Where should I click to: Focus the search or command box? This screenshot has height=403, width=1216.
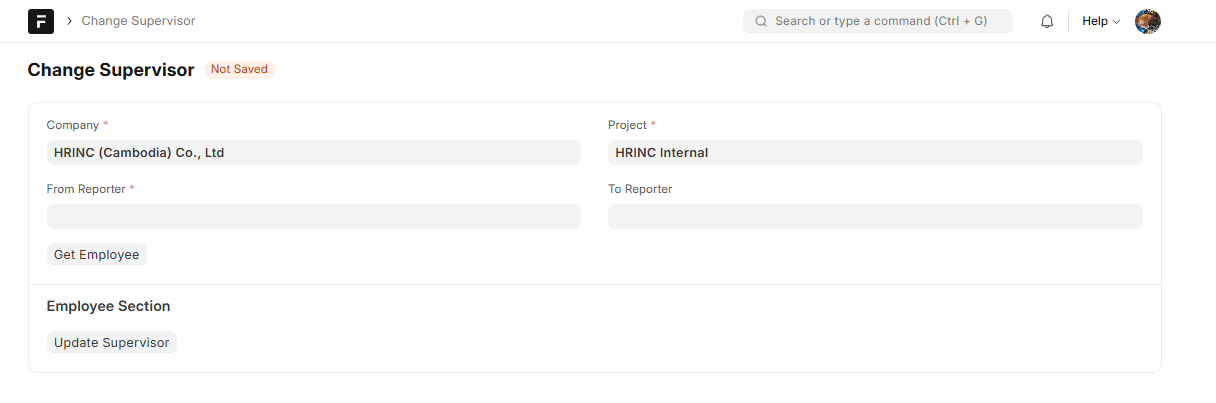click(880, 21)
